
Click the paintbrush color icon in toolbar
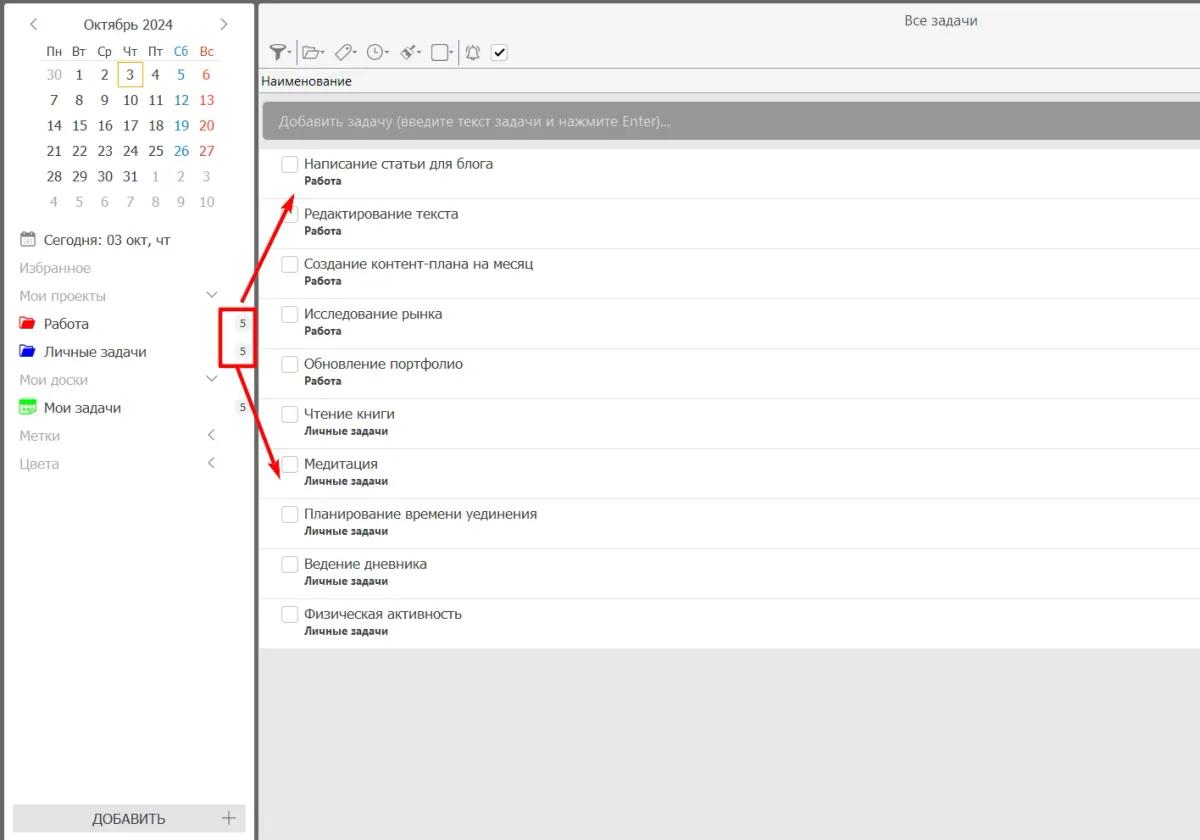coord(409,53)
